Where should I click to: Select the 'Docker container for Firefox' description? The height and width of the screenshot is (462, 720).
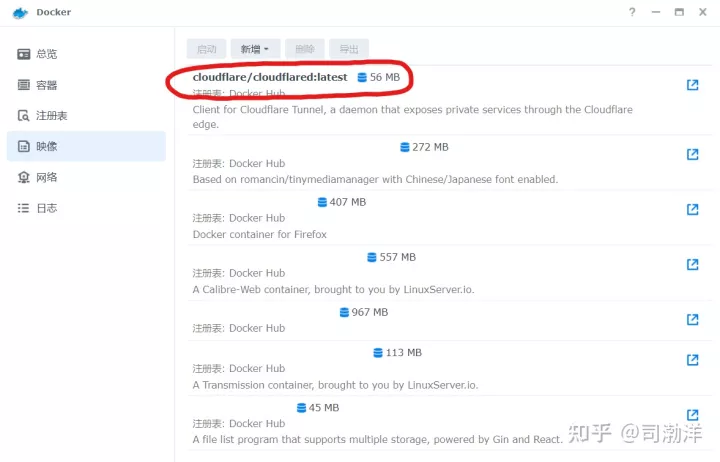pos(259,235)
